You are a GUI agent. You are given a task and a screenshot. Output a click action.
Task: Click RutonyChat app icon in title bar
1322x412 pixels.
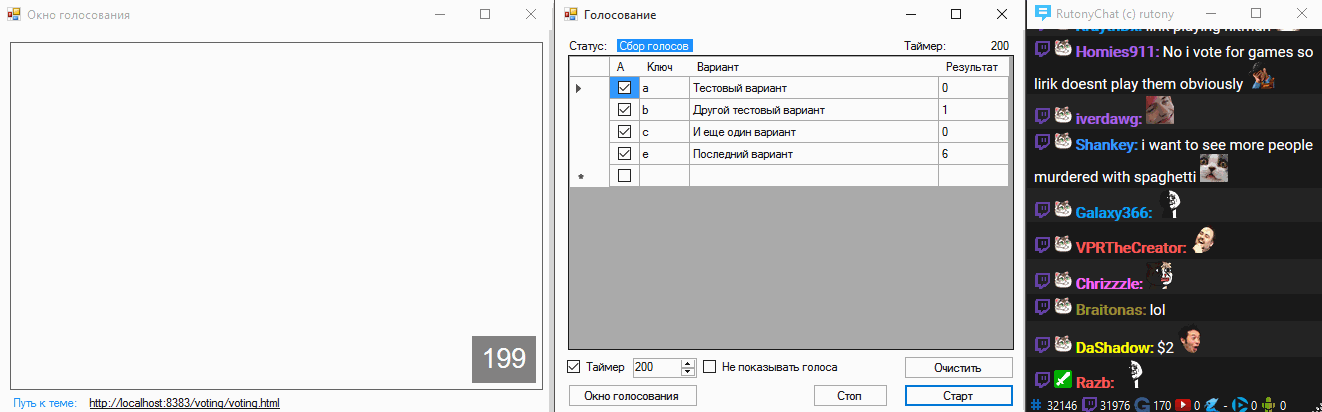1043,14
